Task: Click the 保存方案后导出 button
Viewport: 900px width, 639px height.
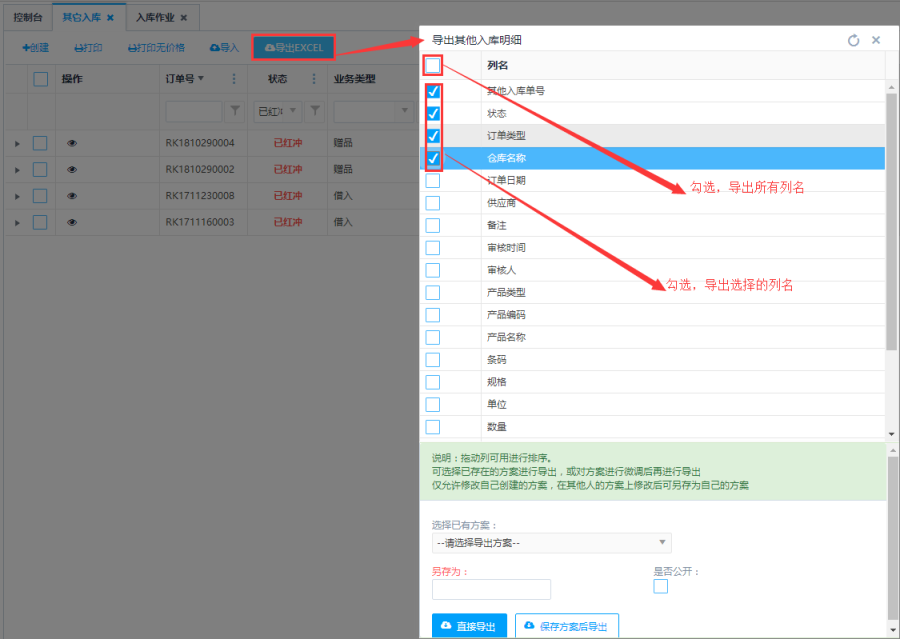Action: [x=567, y=626]
